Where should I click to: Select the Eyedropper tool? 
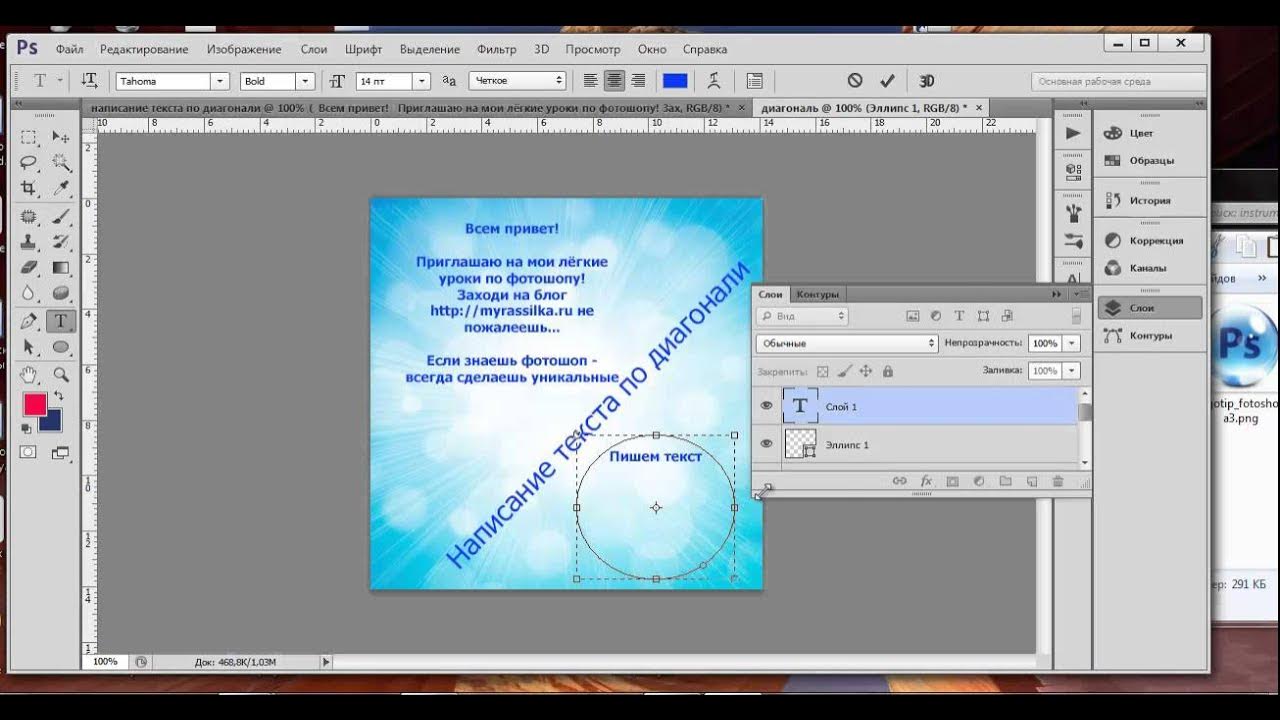pos(61,188)
